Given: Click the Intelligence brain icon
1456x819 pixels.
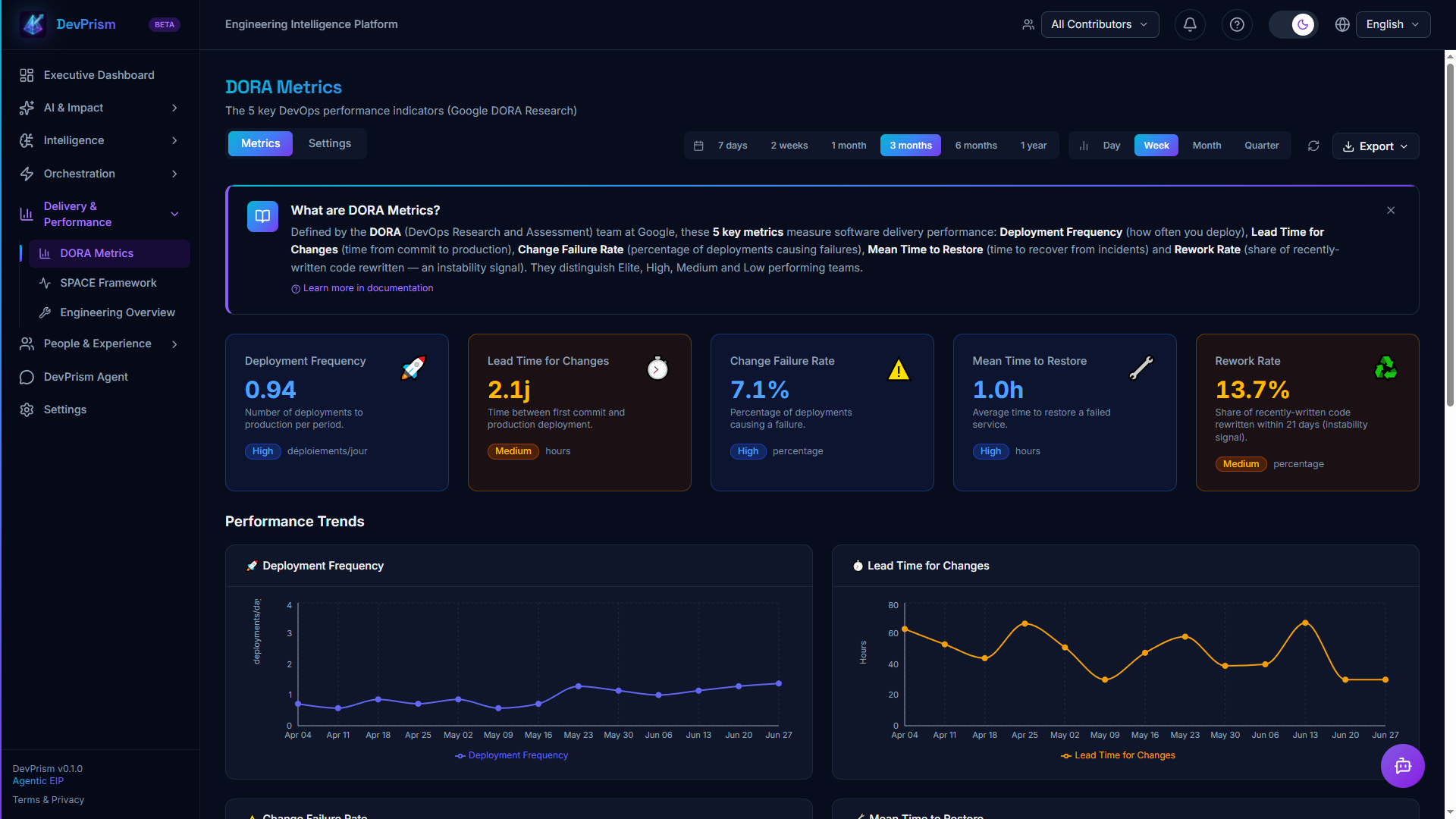Looking at the screenshot, I should 27,140.
